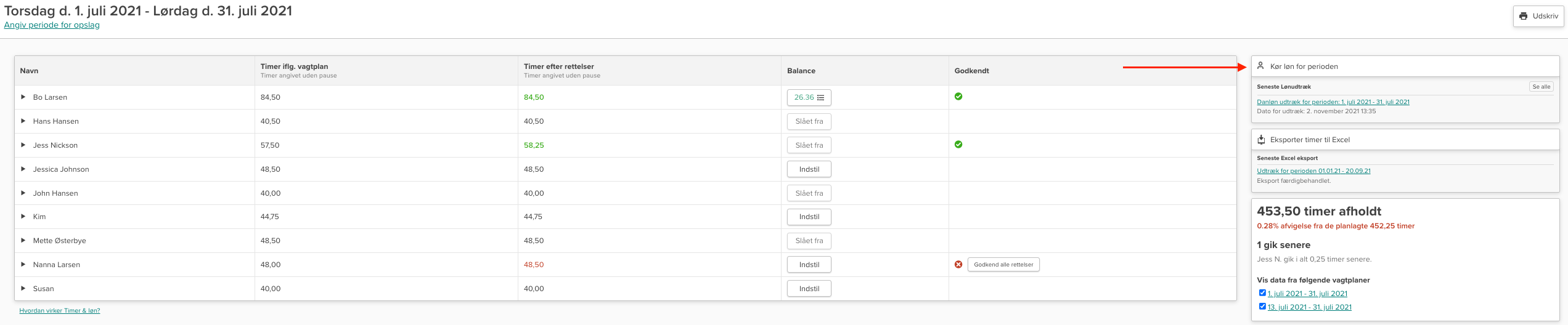The height and width of the screenshot is (325, 1568).
Task: Click the person icon for Kør løn
Action: (x=1261, y=66)
